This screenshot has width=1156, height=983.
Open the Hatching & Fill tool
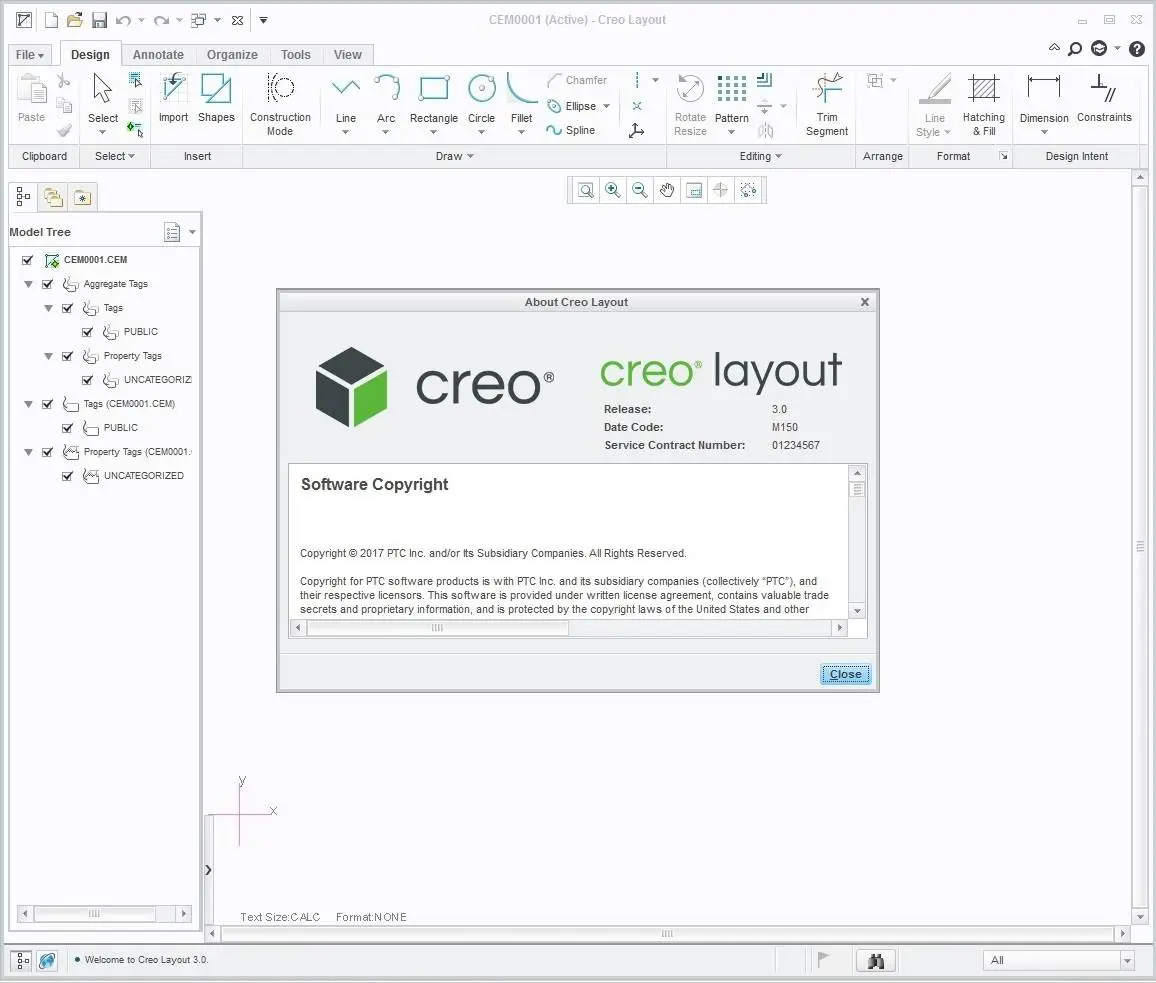point(983,104)
